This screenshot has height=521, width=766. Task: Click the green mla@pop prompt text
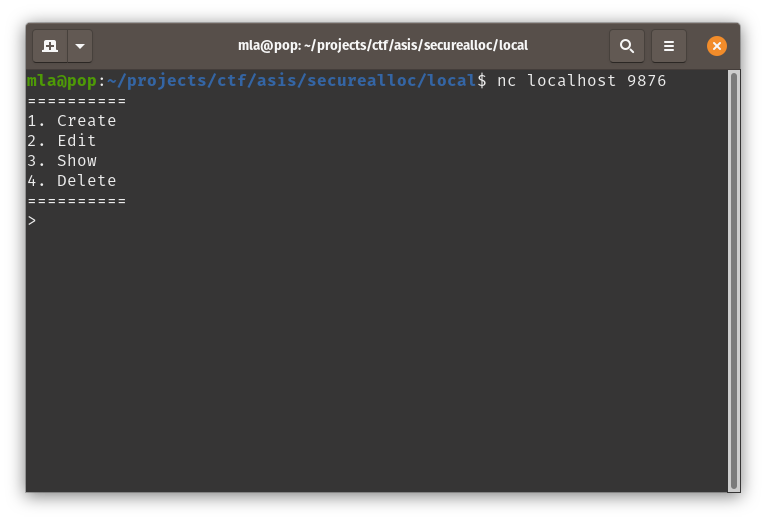(62, 81)
